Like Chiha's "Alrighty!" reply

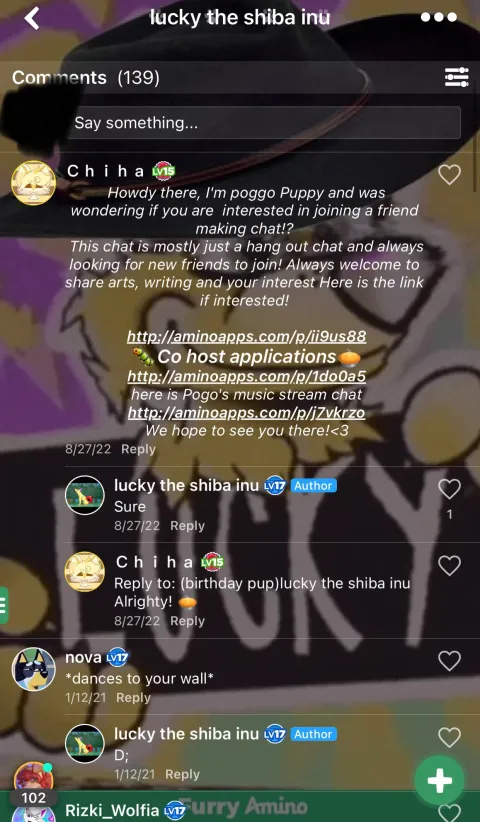tap(449, 566)
